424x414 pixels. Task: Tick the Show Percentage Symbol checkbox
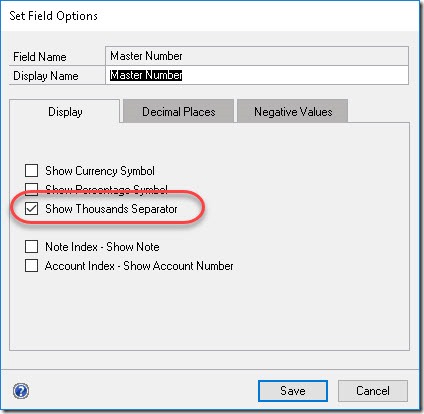31,189
